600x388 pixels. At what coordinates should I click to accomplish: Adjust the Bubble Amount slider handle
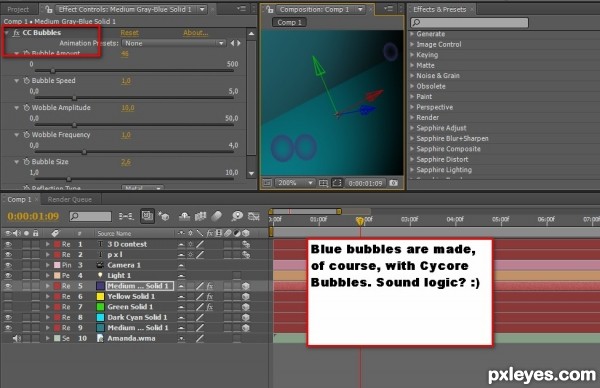53,71
